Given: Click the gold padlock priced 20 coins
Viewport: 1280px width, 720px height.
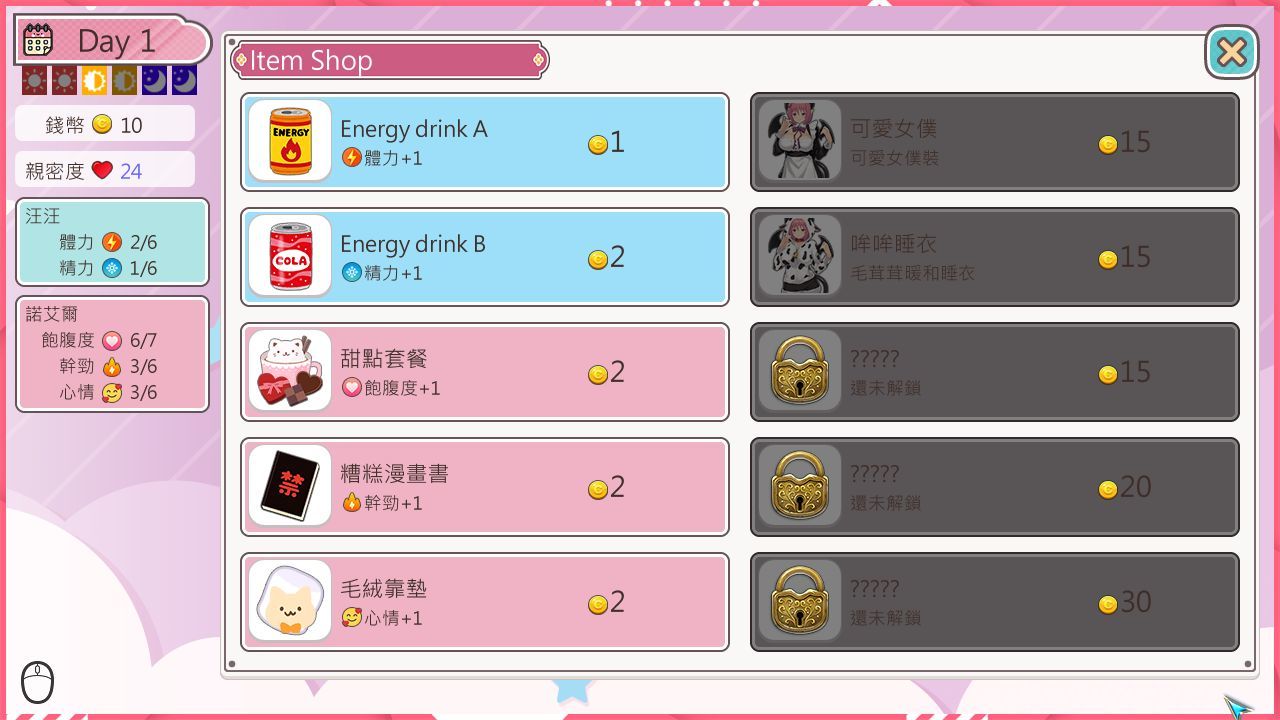Looking at the screenshot, I should pyautogui.click(x=800, y=486).
